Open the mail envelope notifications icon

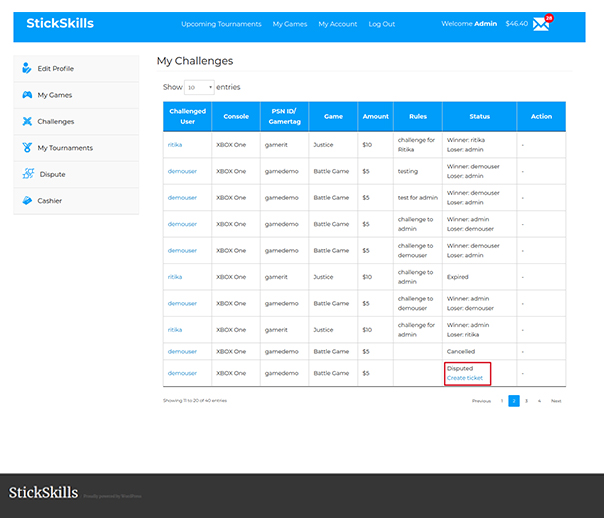point(541,24)
